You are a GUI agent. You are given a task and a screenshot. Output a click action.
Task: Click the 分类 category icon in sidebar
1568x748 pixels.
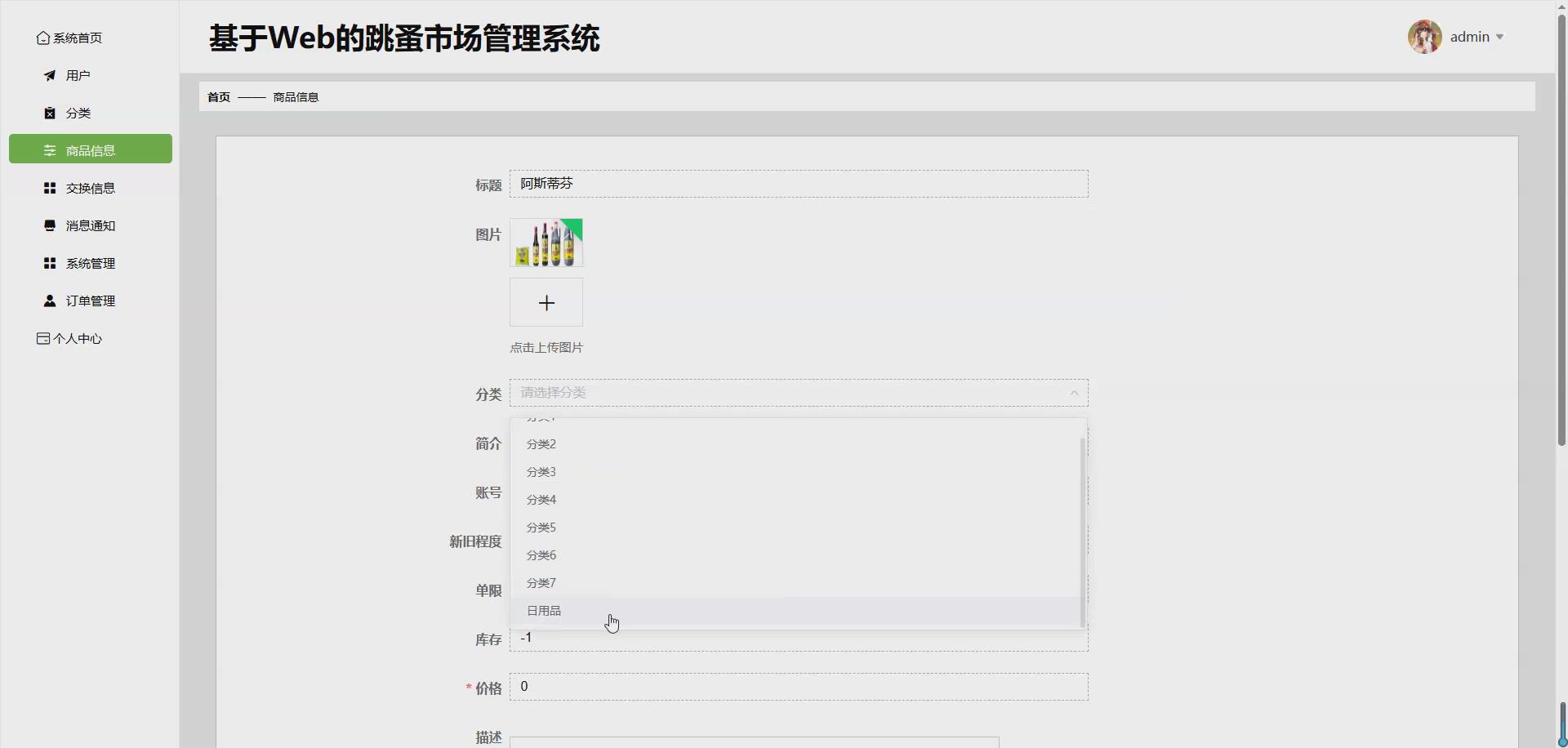(49, 113)
